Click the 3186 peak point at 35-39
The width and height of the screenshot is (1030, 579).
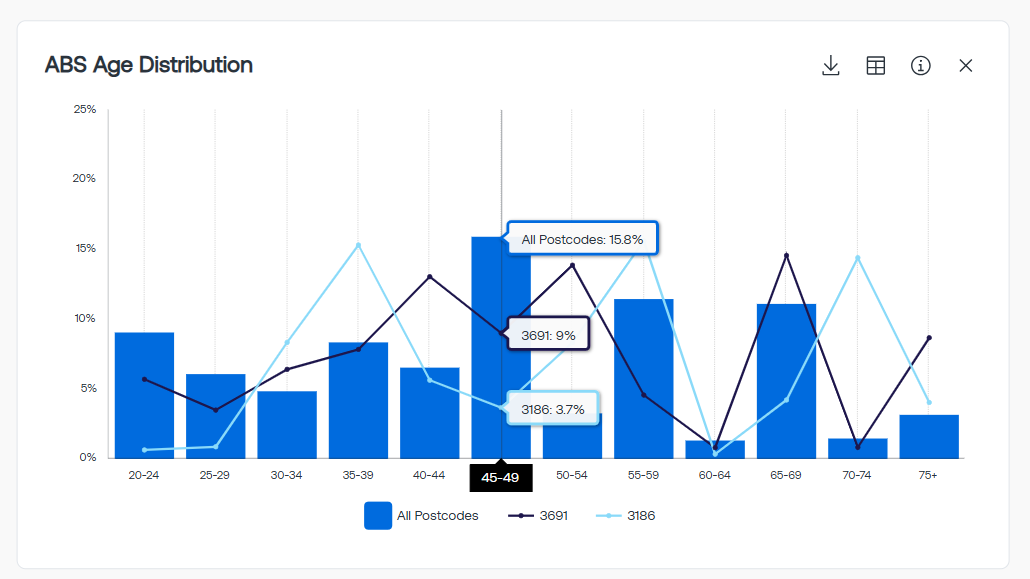[x=358, y=245]
